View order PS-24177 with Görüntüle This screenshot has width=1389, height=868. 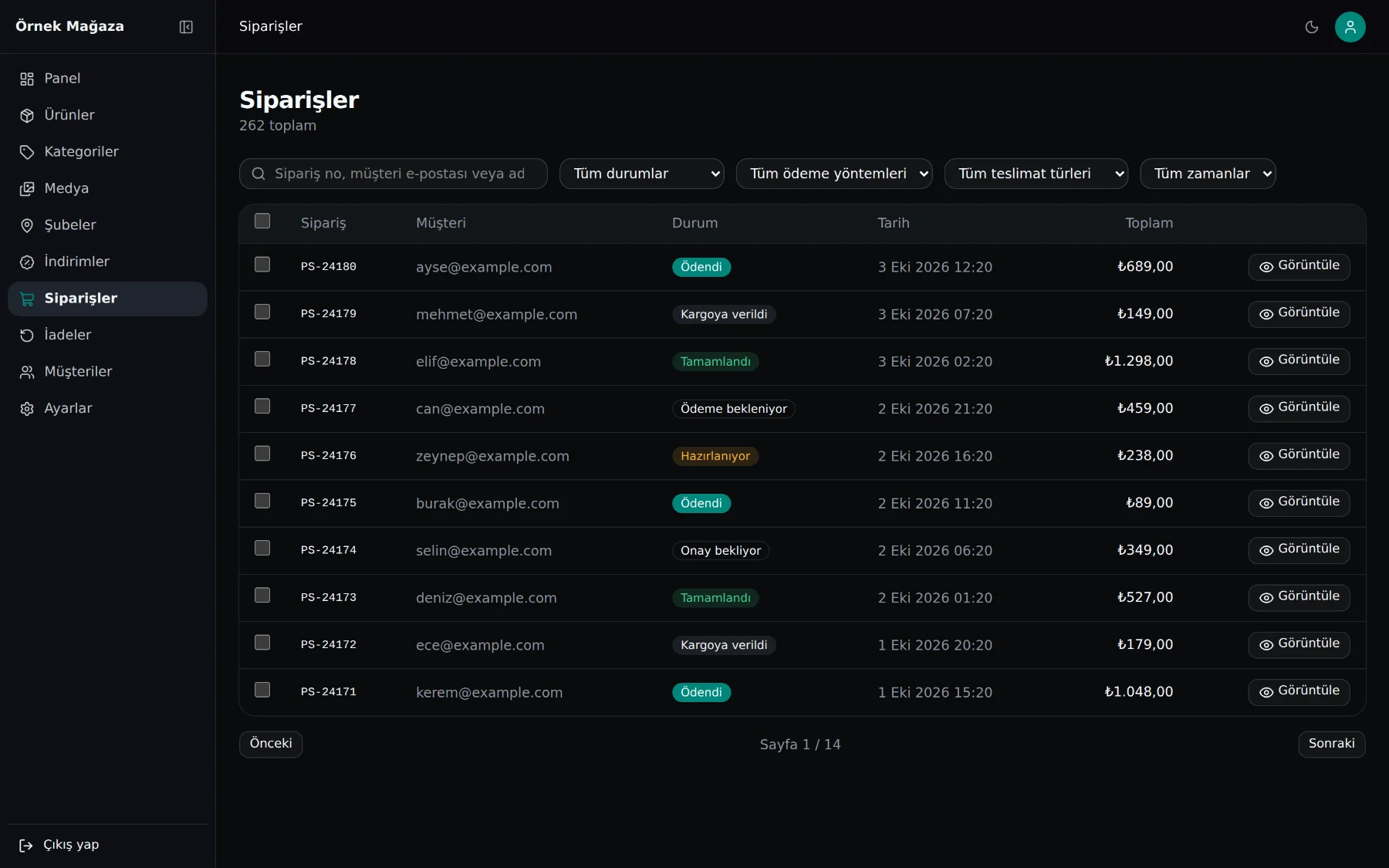tap(1299, 408)
